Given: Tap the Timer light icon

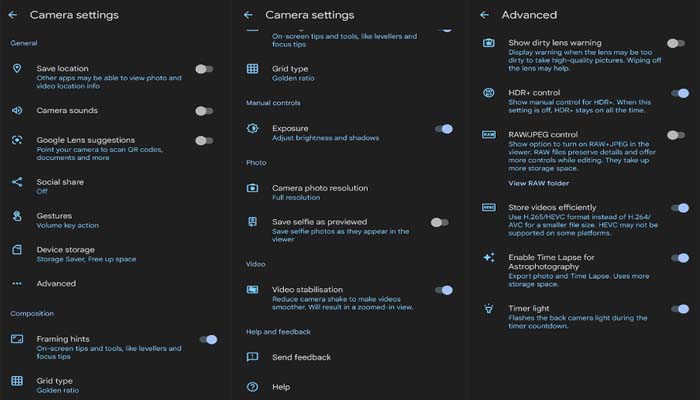Looking at the screenshot, I should point(489,308).
